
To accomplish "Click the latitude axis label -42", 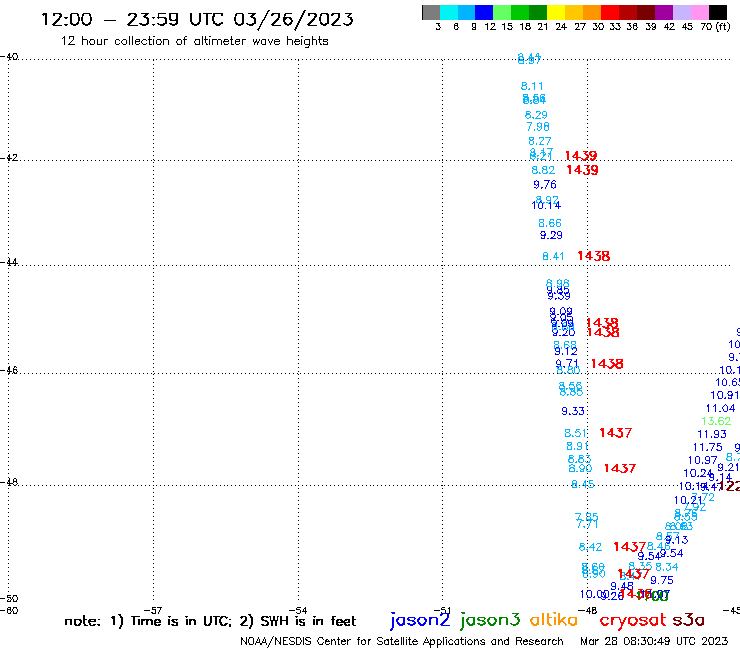I will point(9,158).
